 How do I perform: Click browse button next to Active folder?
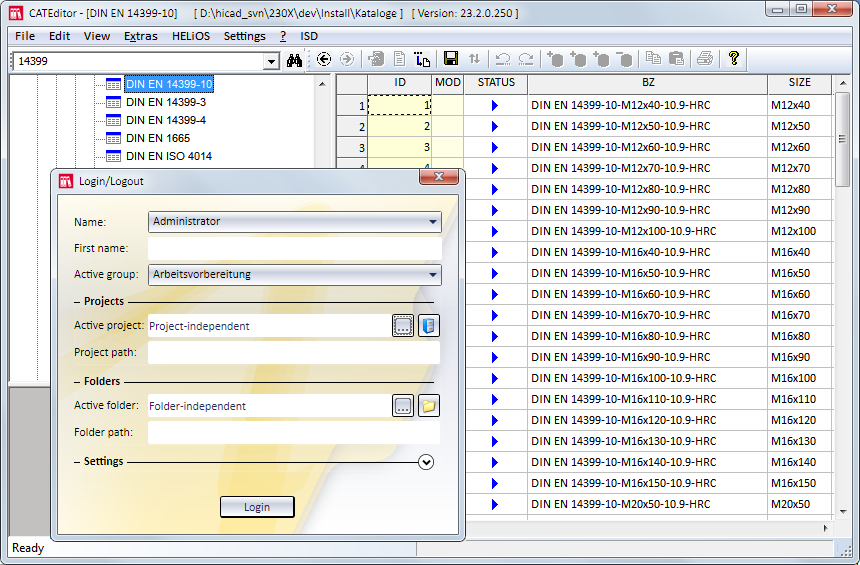[x=403, y=406]
